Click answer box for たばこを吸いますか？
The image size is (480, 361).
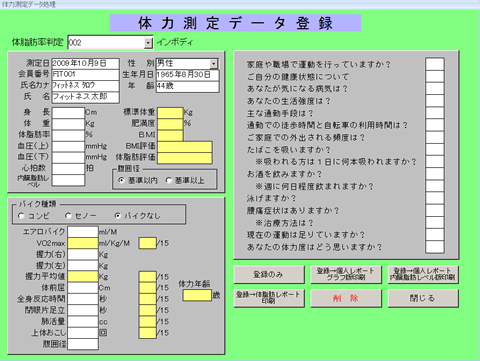(x=435, y=149)
